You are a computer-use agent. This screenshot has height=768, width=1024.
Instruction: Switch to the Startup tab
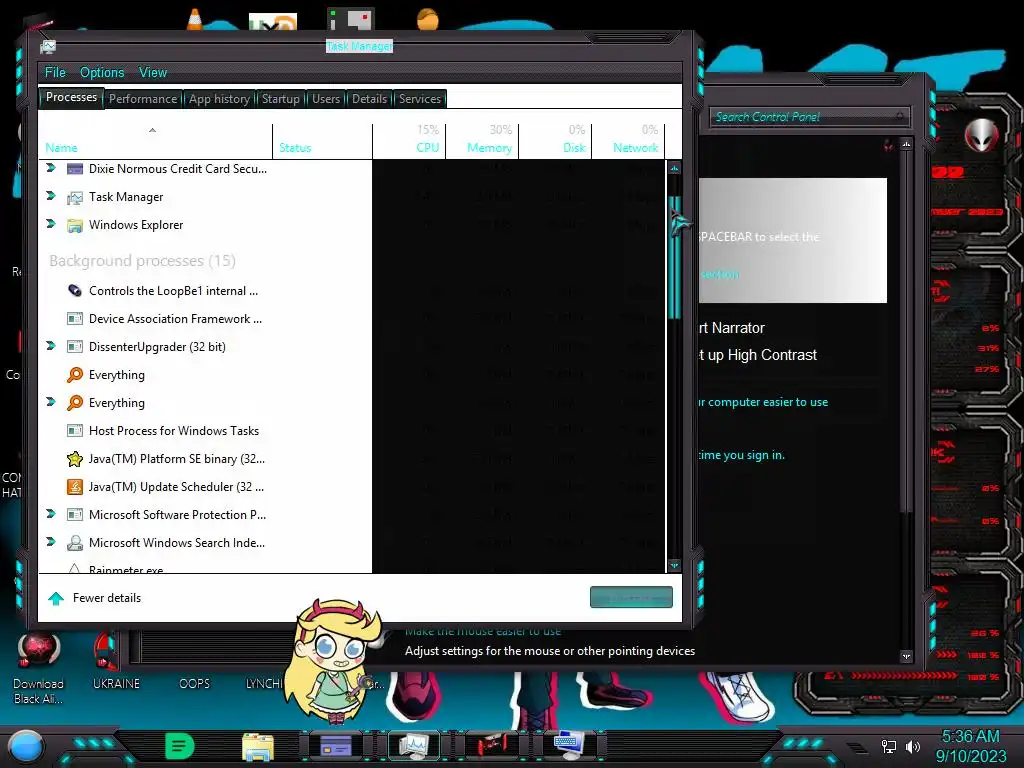click(281, 99)
